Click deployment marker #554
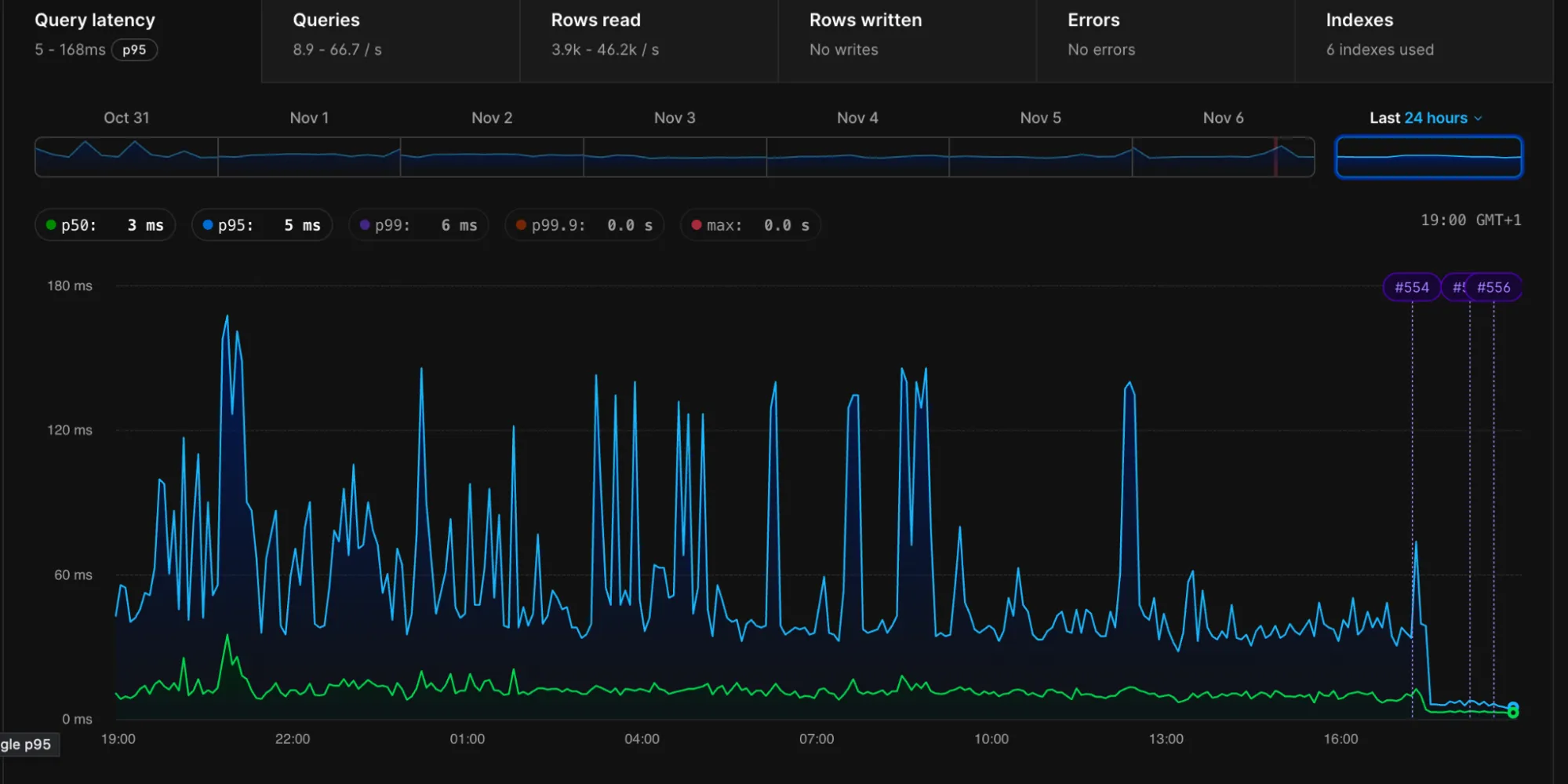The height and width of the screenshot is (784, 1568). [x=1410, y=287]
